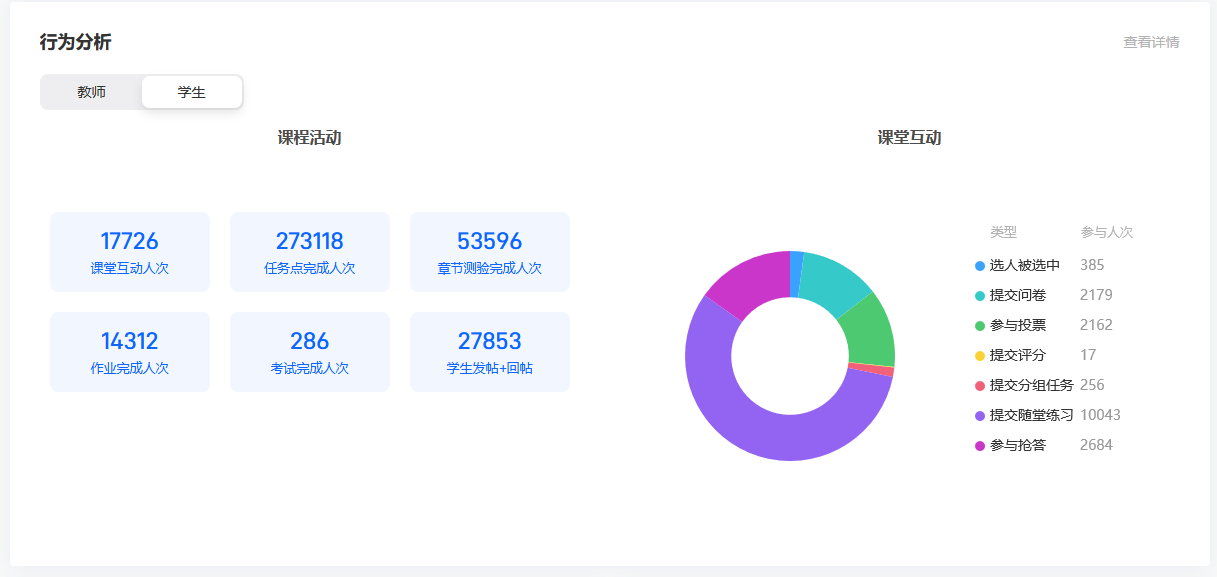Click the 提交随堂练习 legend entry

click(1030, 415)
